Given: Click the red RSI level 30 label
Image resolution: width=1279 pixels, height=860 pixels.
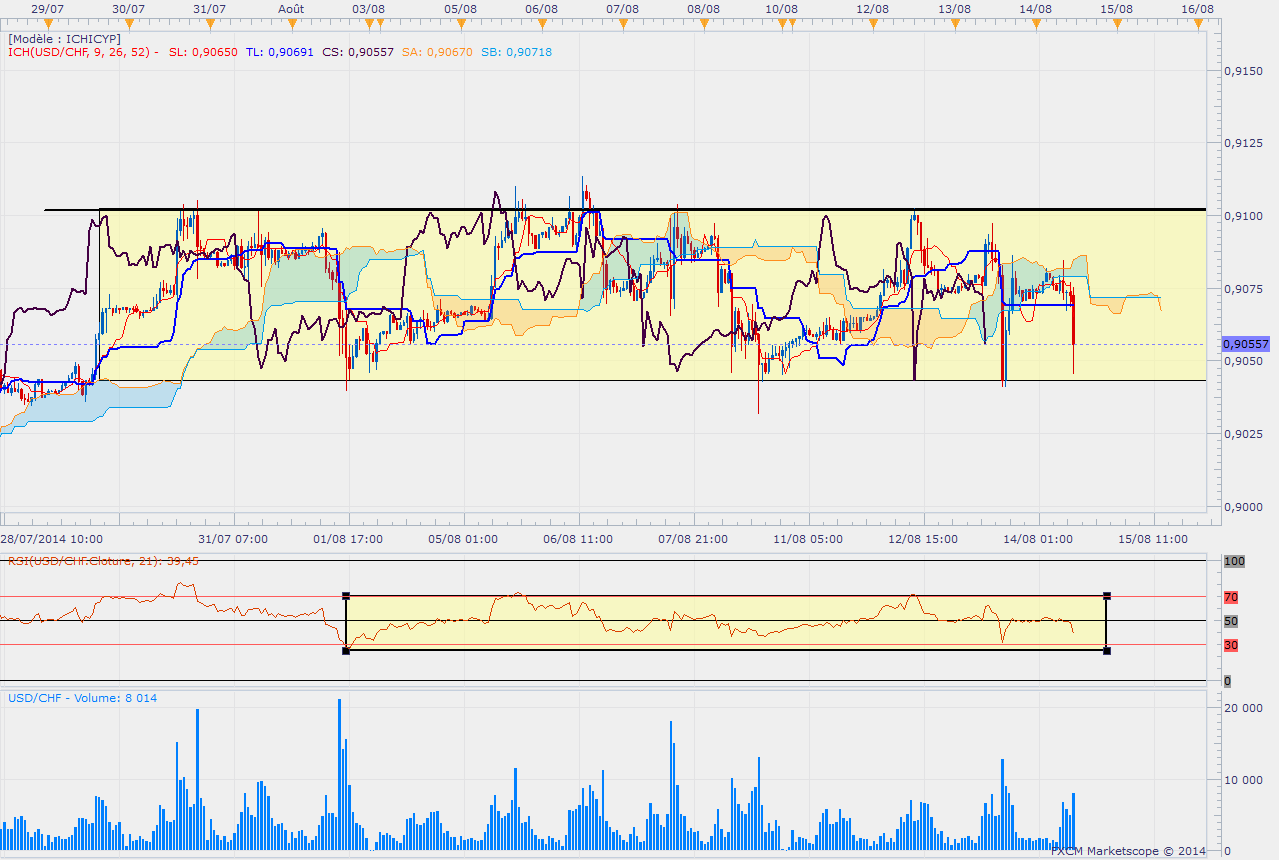Looking at the screenshot, I should [1232, 645].
